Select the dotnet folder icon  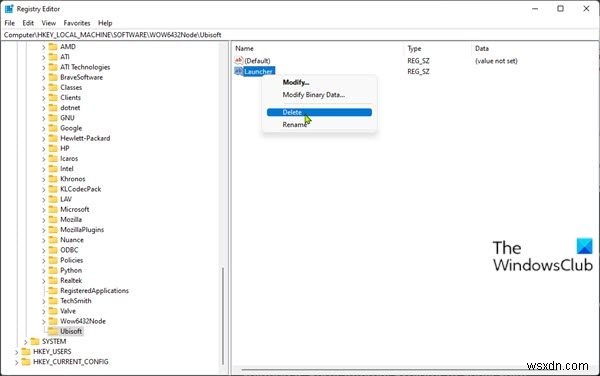pos(53,107)
